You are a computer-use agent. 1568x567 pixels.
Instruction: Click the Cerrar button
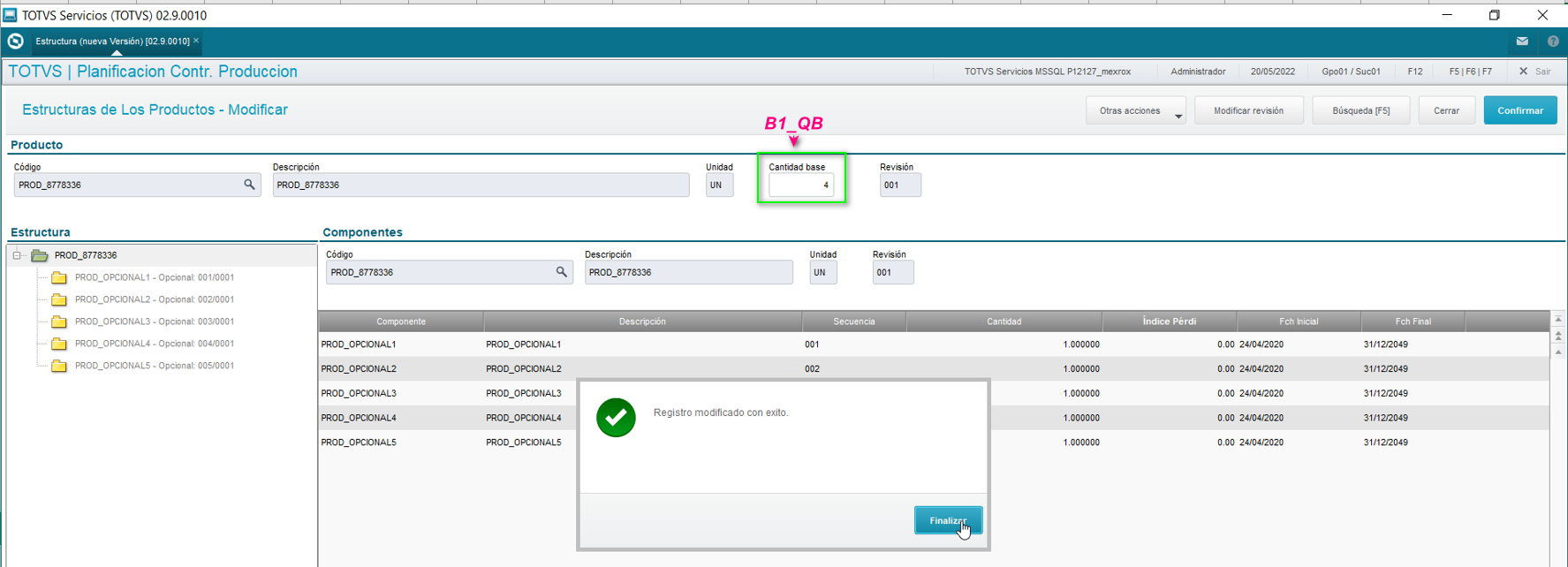[1447, 110]
